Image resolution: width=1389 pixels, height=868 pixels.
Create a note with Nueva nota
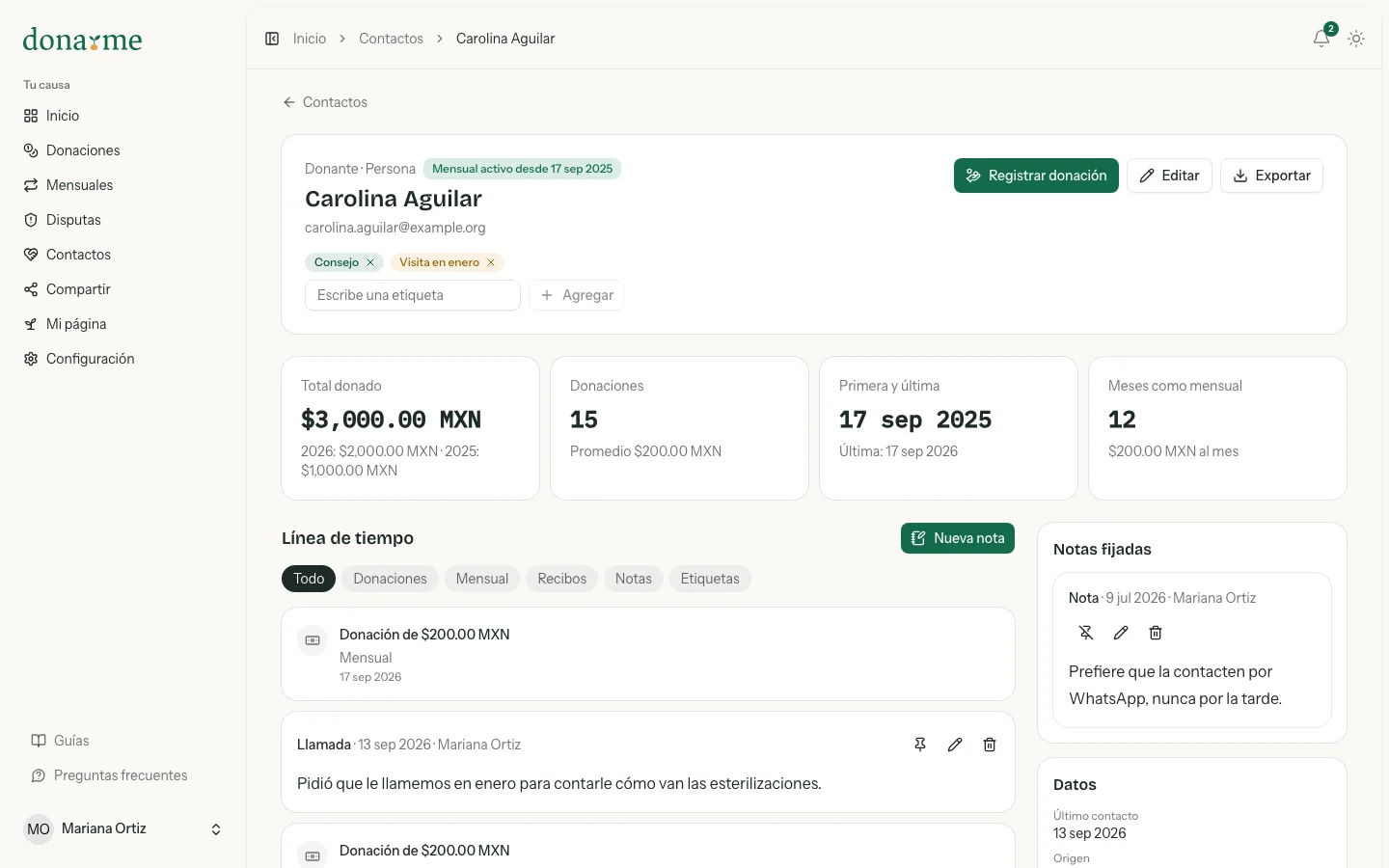[958, 538]
